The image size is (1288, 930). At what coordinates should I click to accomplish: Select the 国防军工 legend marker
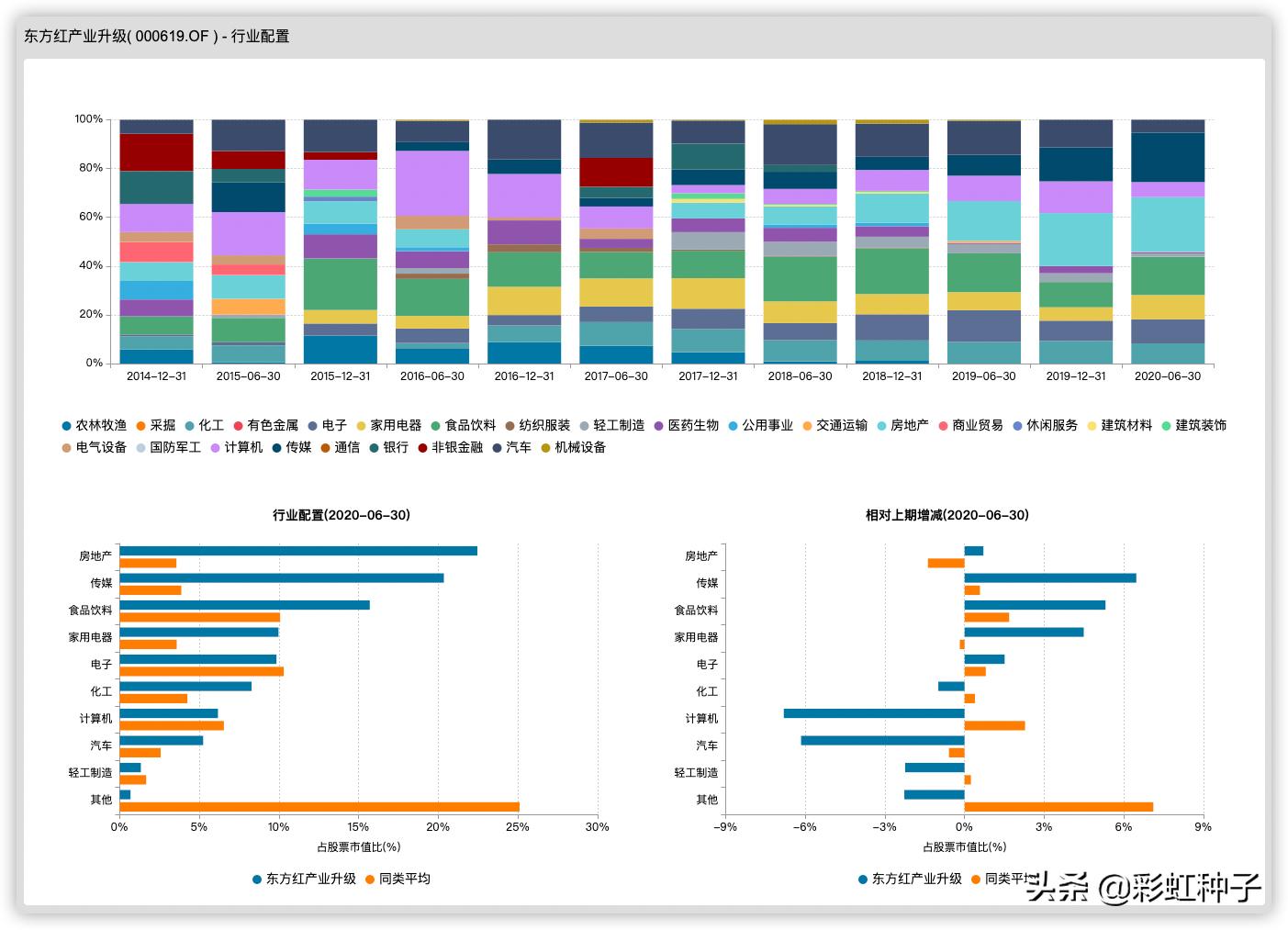[140, 447]
